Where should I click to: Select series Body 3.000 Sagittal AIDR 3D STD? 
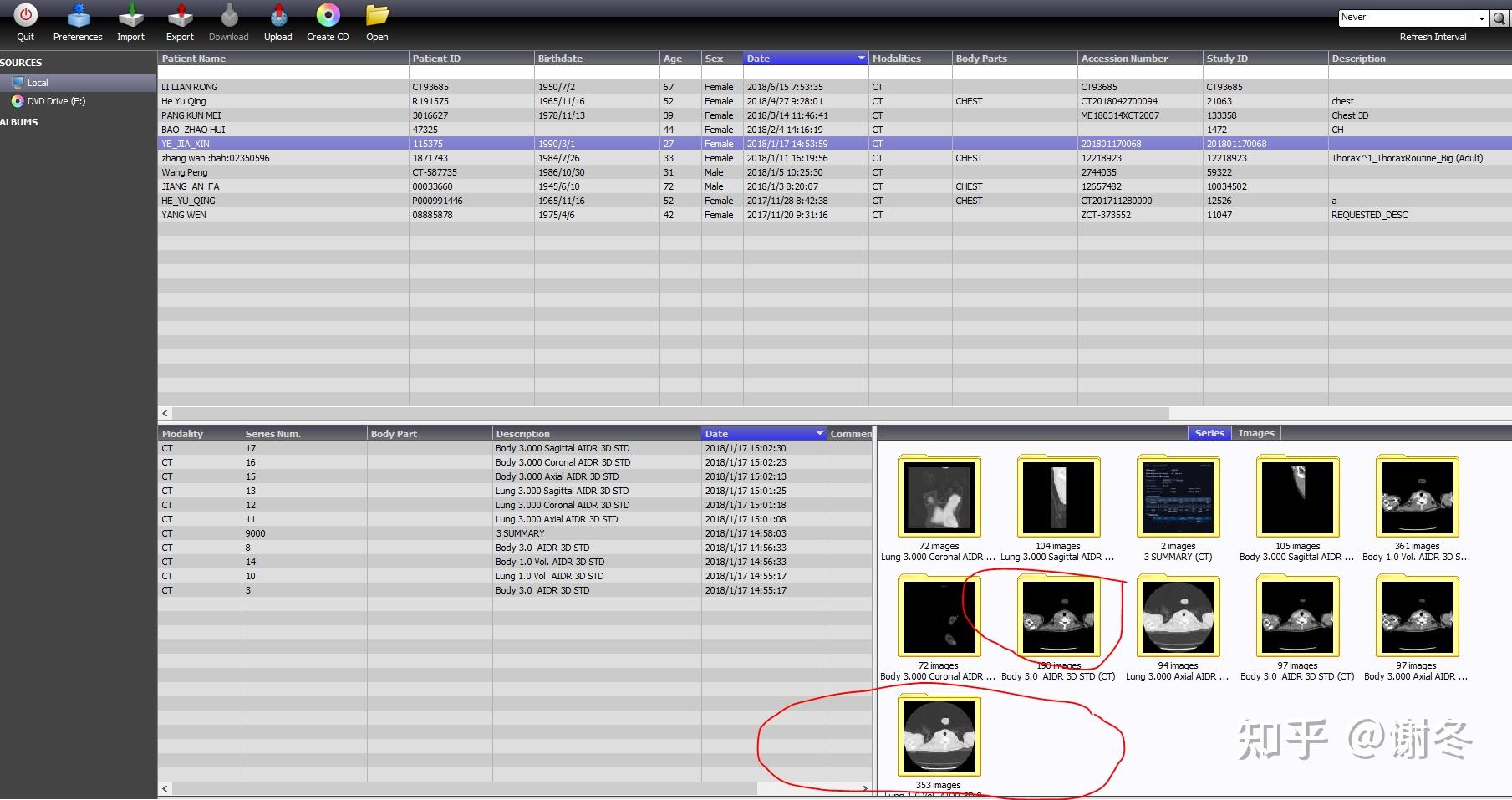point(515,448)
